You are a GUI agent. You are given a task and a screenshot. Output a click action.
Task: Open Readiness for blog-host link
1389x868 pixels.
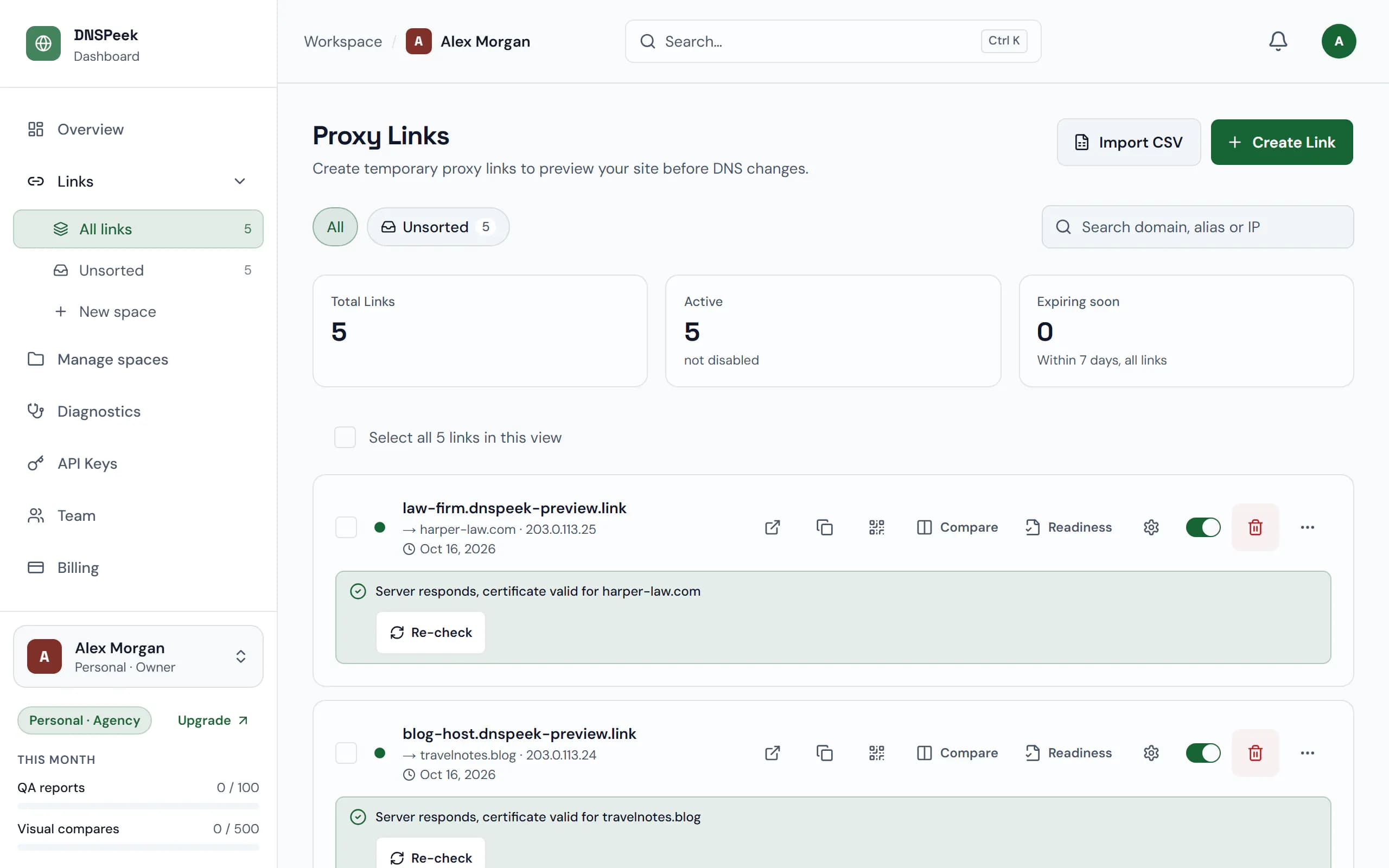tap(1068, 752)
